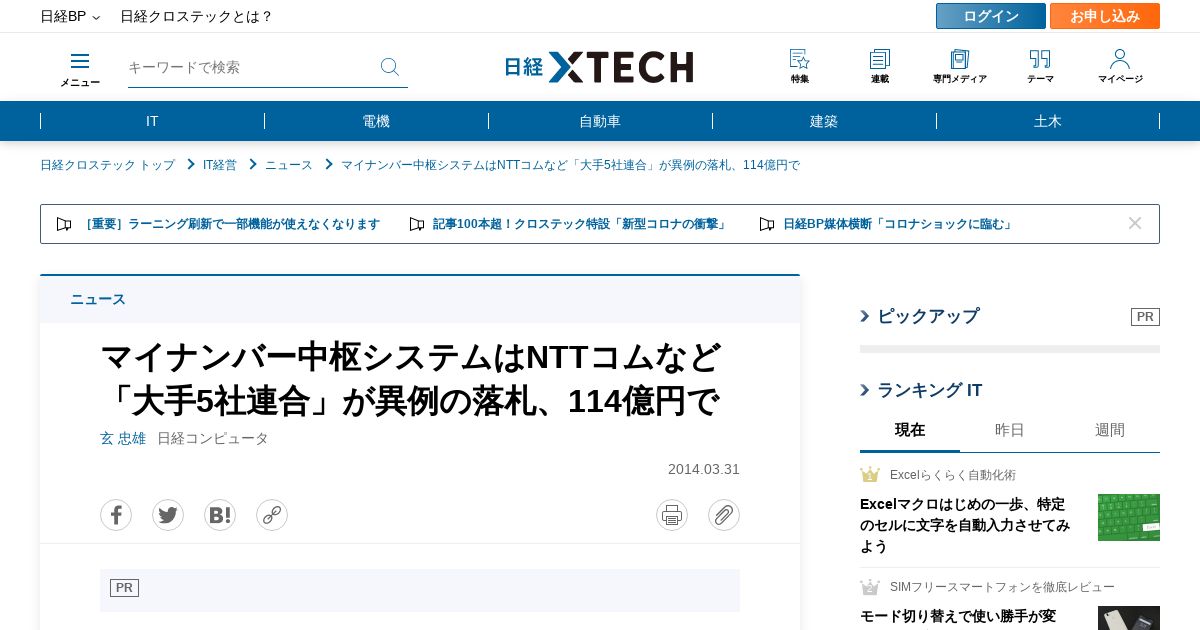Open the ランキング IT heading
Screen dimensions: 1200x630
pyautogui.click(x=930, y=390)
